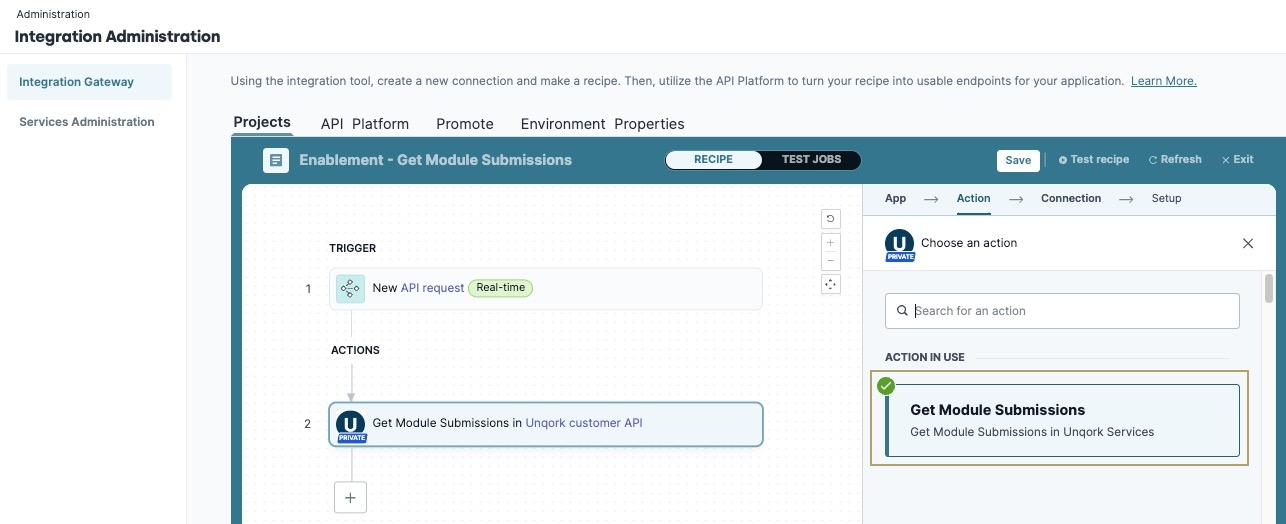Click the ACTION IN USE label
The width and height of the screenshot is (1286, 524).
point(925,357)
